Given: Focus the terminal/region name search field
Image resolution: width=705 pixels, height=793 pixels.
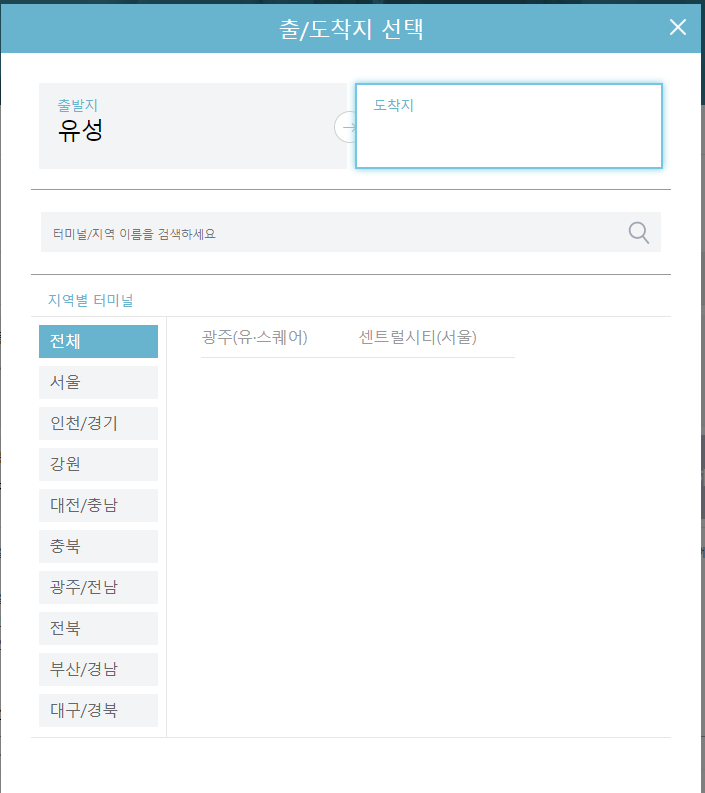Looking at the screenshot, I should [350, 232].
